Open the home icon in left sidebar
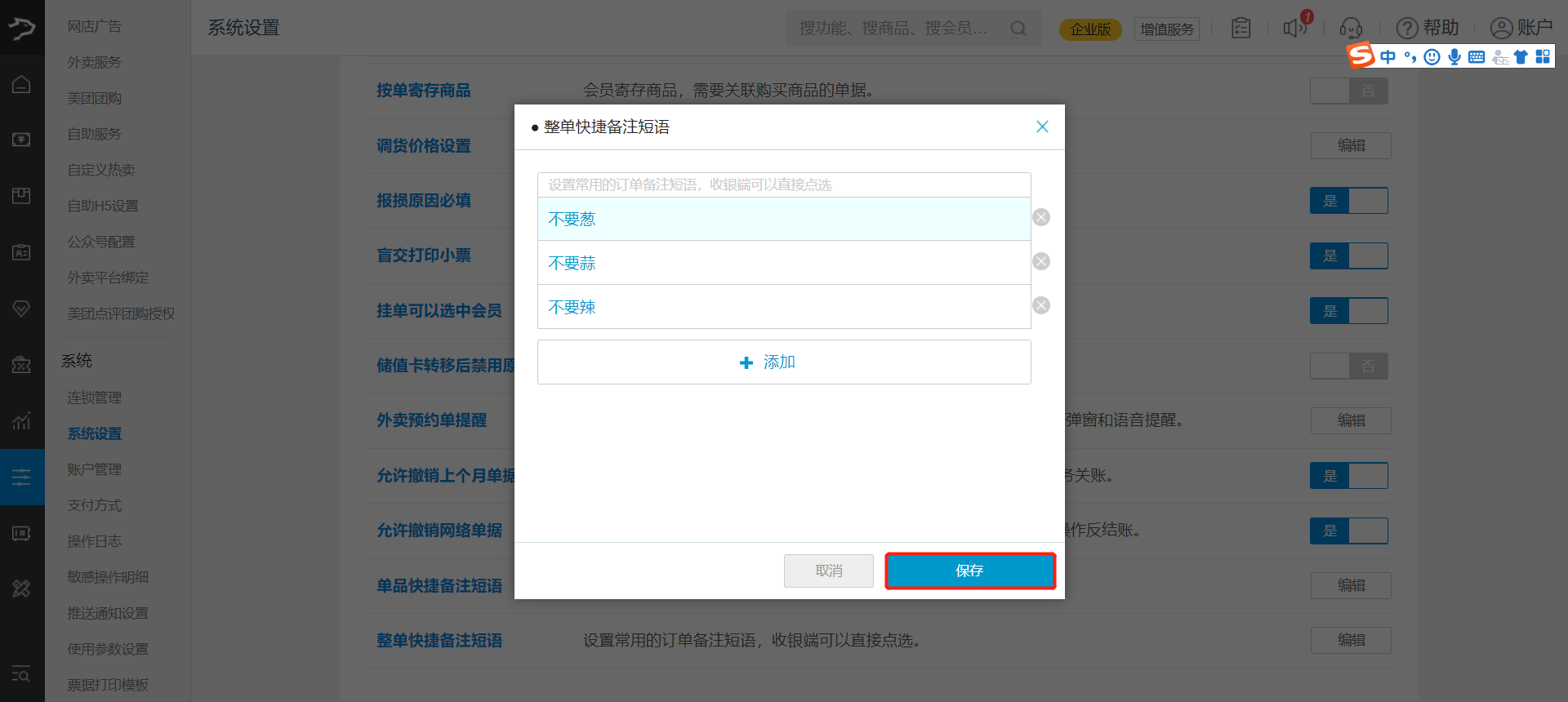Image resolution: width=1568 pixels, height=702 pixels. [22, 84]
